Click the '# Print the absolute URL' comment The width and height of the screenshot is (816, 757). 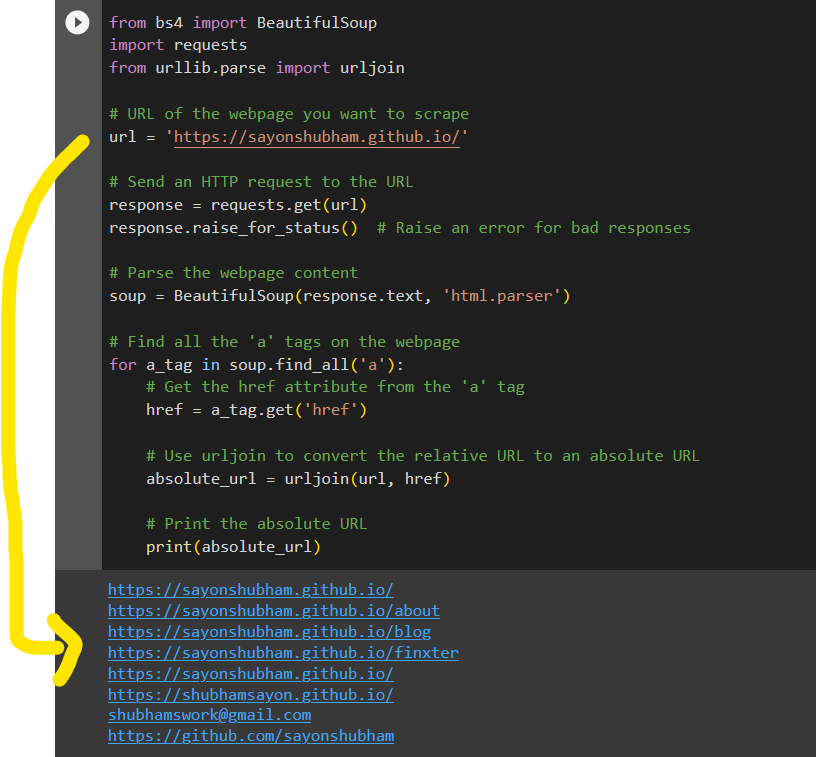coord(257,524)
